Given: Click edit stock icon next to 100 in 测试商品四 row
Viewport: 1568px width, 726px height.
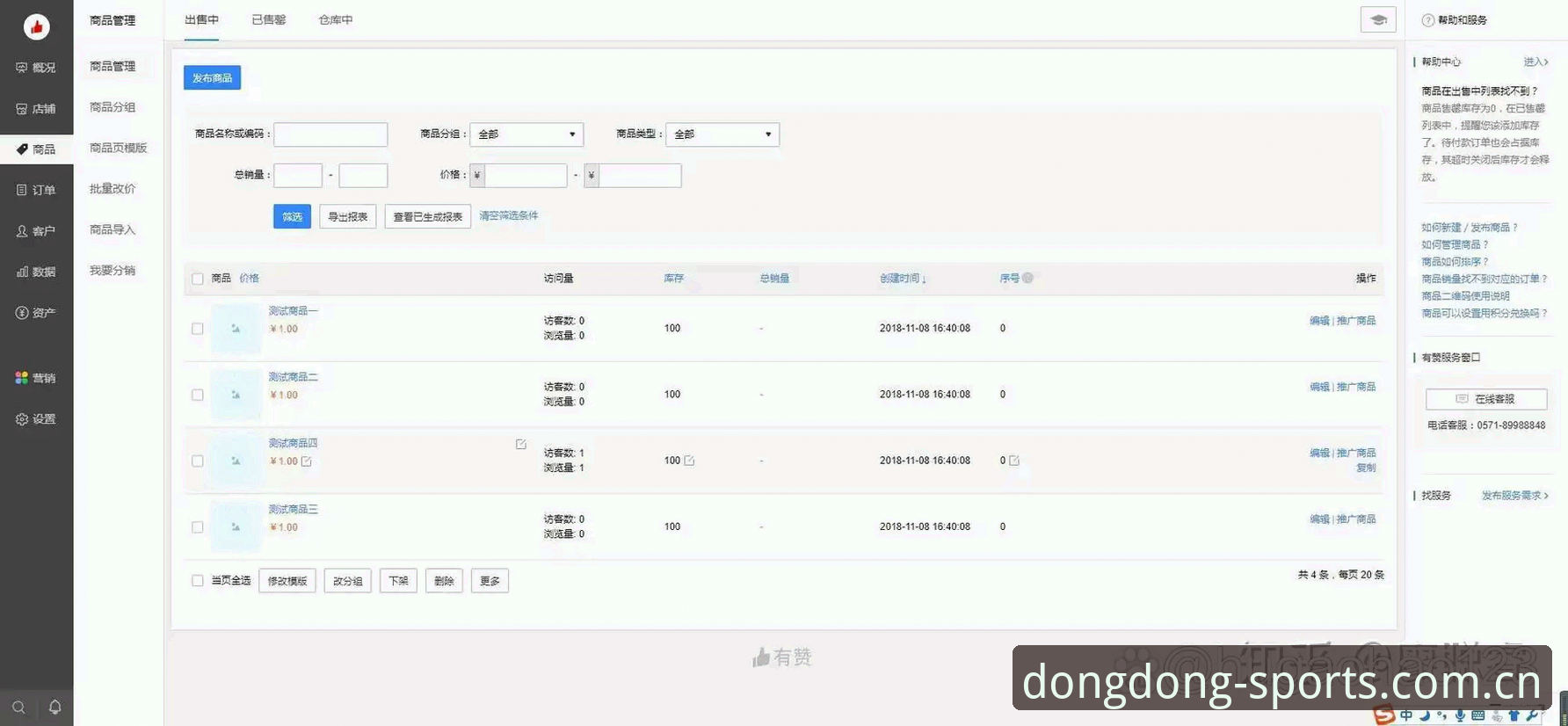Looking at the screenshot, I should coord(689,461).
